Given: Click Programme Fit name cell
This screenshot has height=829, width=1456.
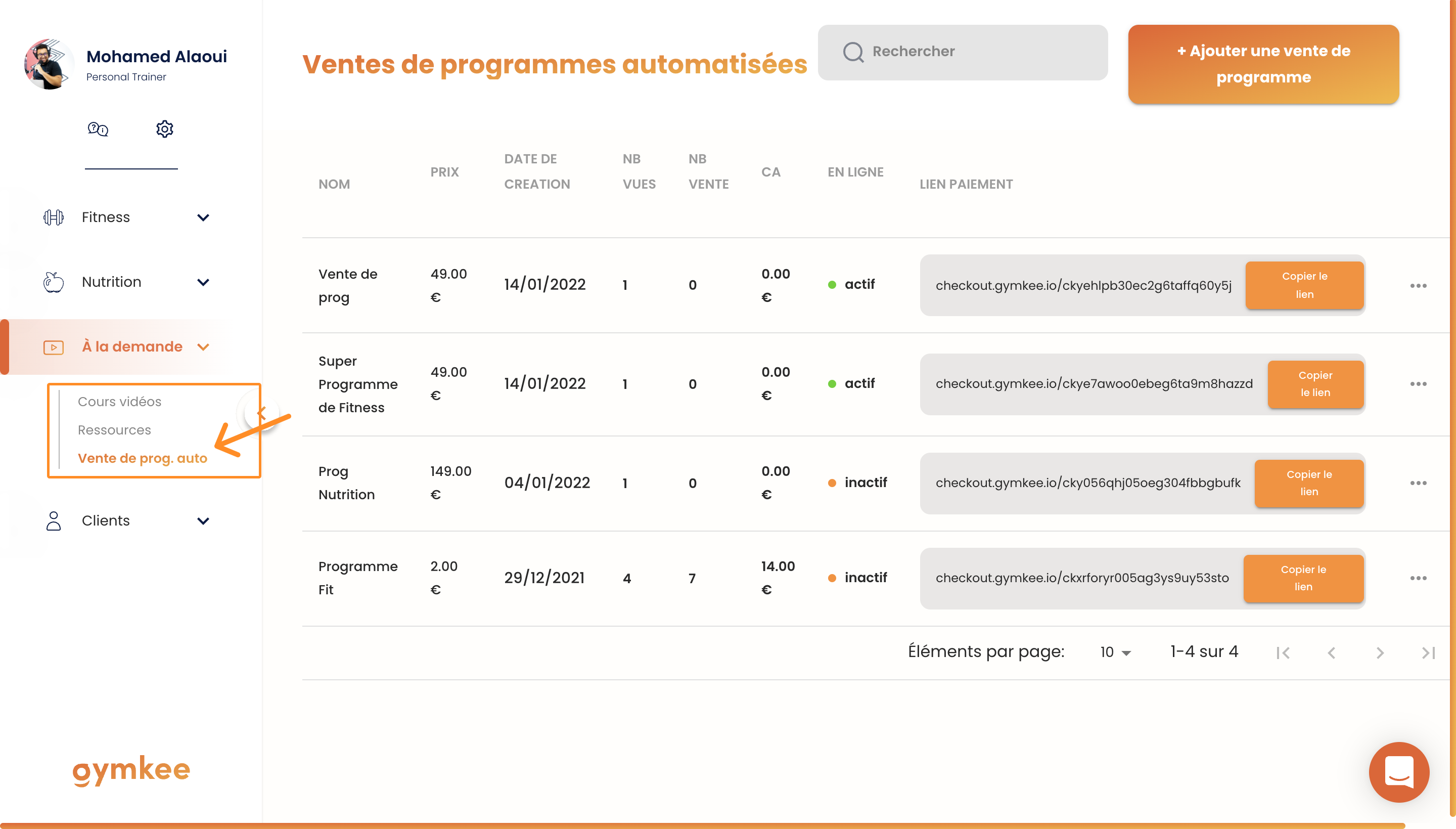Looking at the screenshot, I should click(358, 578).
